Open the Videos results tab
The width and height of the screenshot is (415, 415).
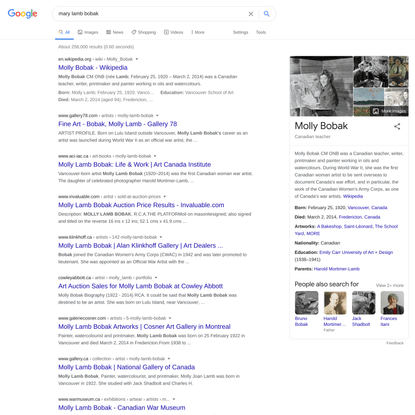(x=173, y=32)
